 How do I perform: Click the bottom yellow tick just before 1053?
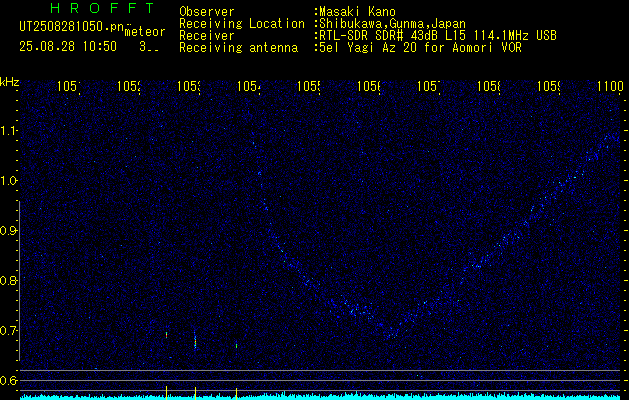pyautogui.click(x=195, y=392)
